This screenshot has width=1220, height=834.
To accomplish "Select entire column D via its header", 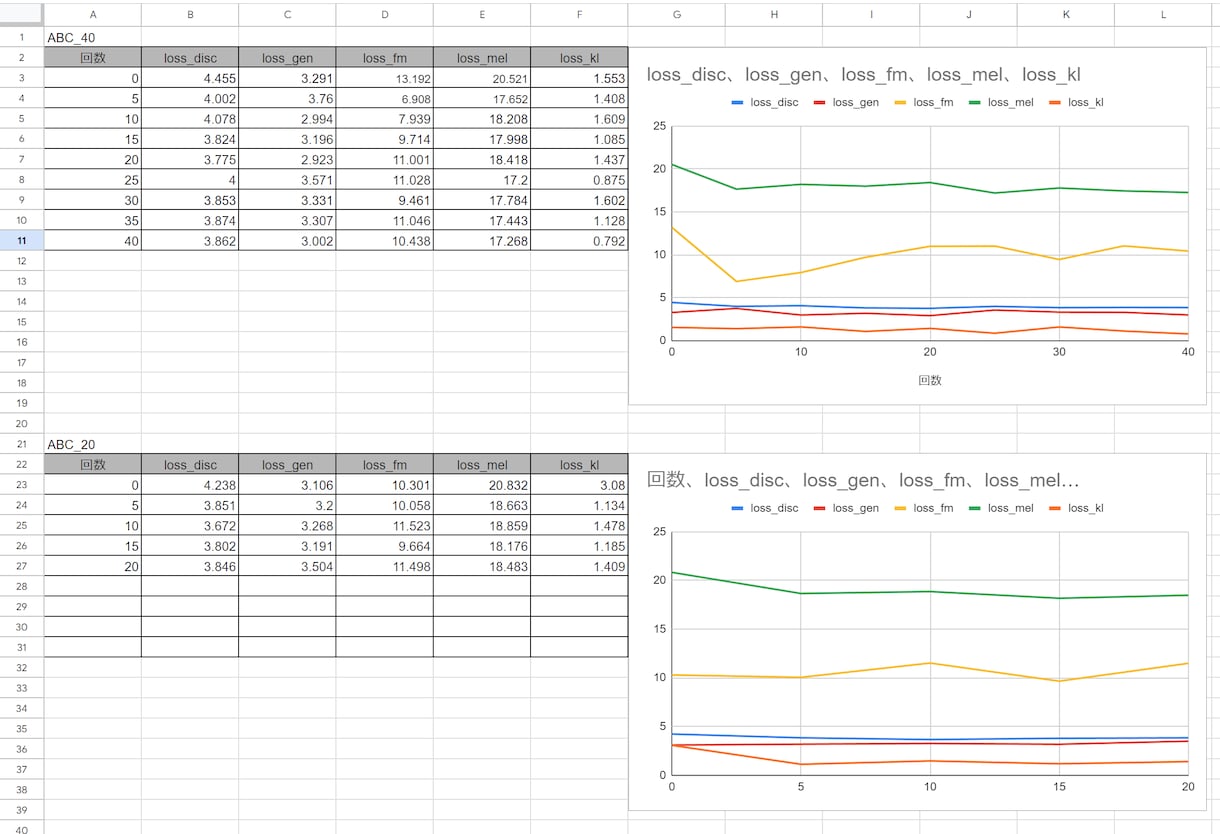I will point(384,14).
